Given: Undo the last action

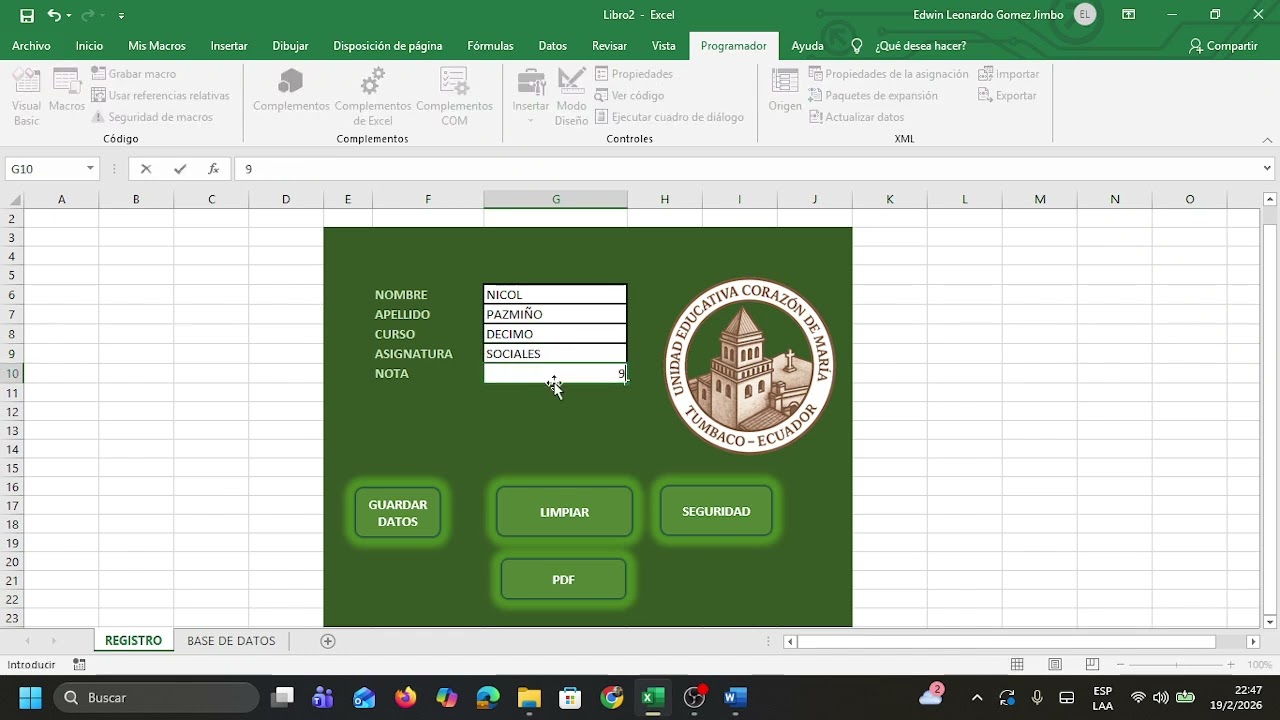Looking at the screenshot, I should pyautogui.click(x=54, y=15).
